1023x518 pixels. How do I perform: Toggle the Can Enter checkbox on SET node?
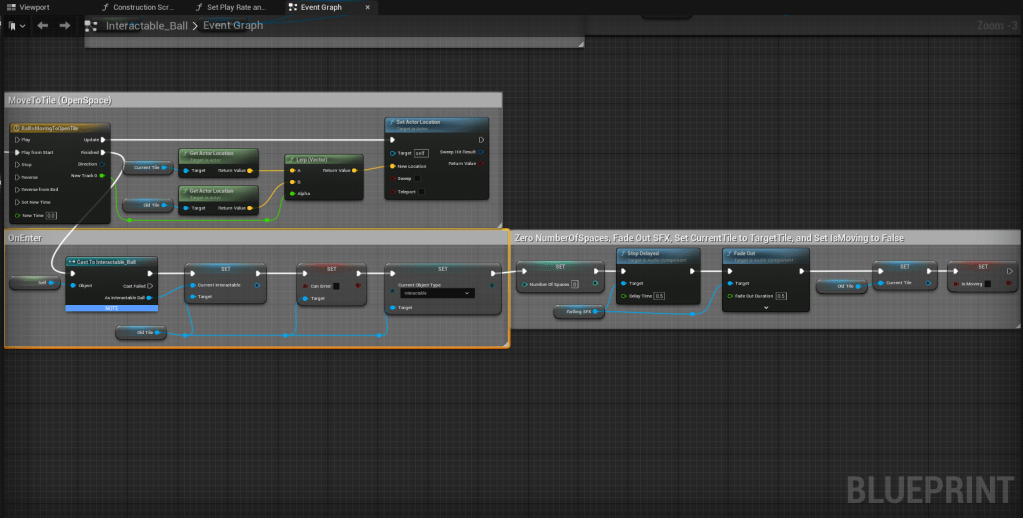click(336, 286)
